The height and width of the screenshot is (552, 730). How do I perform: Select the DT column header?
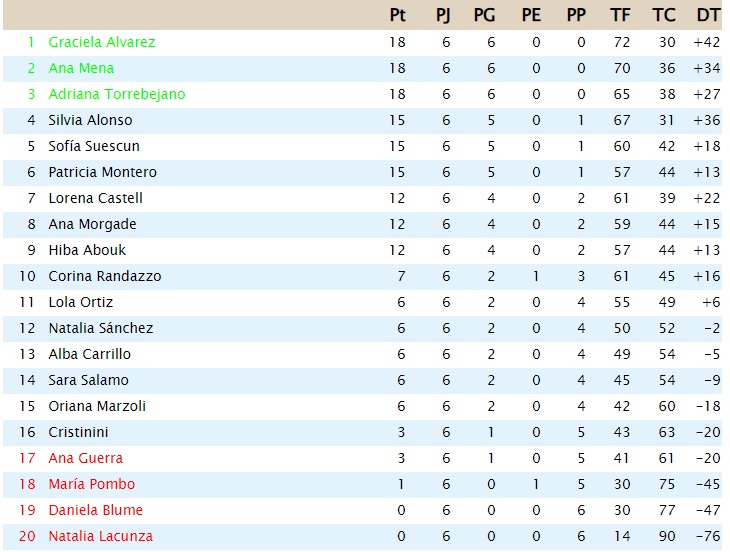pyautogui.click(x=708, y=15)
